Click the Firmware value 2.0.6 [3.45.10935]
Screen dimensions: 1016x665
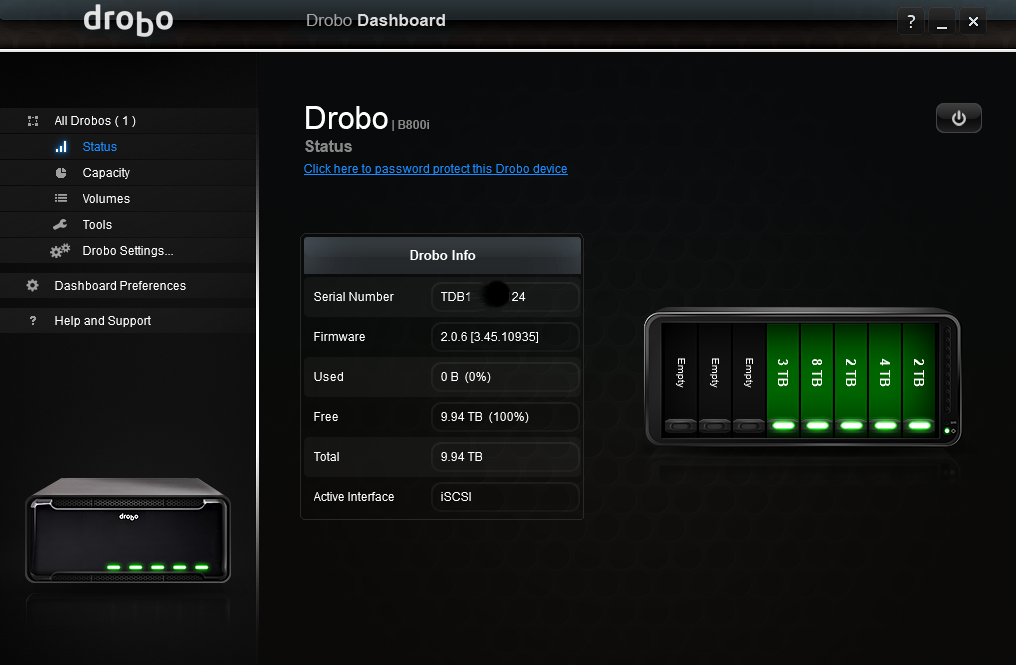coord(489,337)
